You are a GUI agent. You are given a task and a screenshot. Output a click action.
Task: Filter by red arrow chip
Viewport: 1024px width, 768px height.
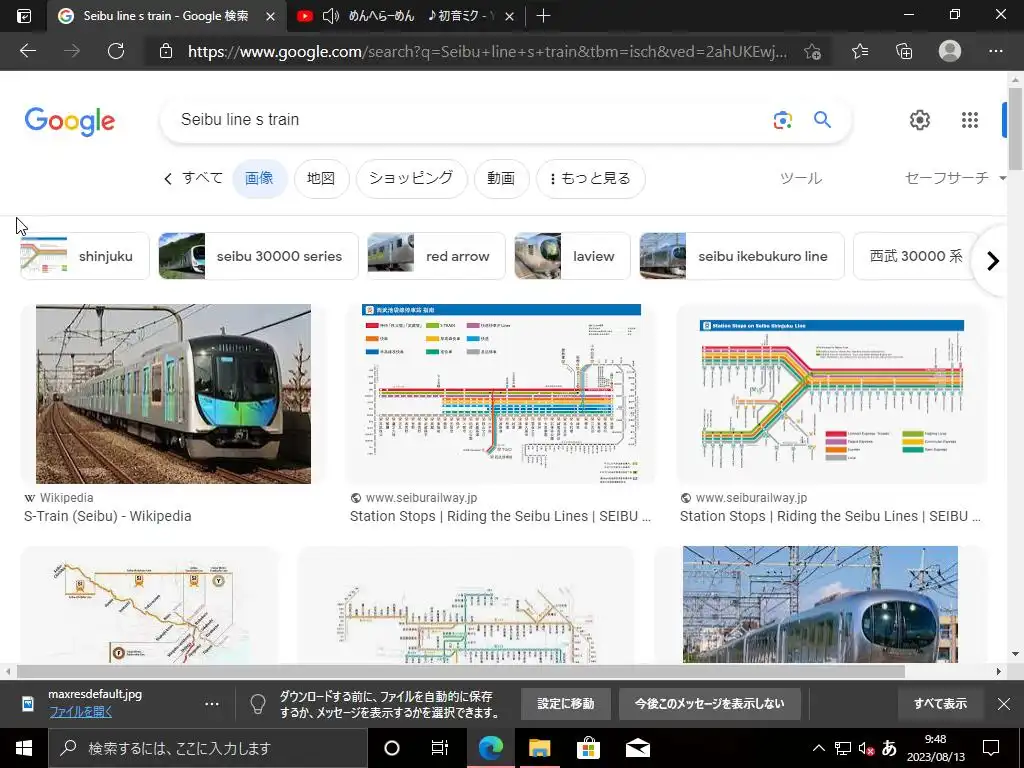pos(436,256)
